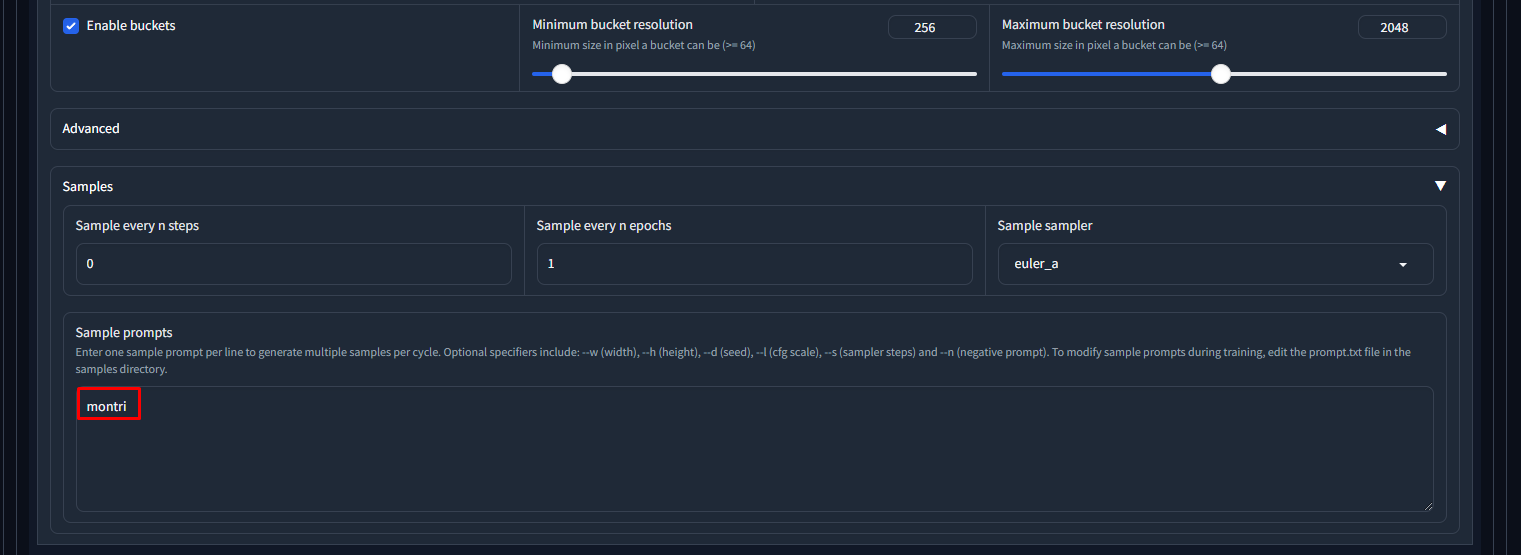Focus the Minimum bucket resolution number box
The width and height of the screenshot is (1521, 555).
click(x=932, y=28)
